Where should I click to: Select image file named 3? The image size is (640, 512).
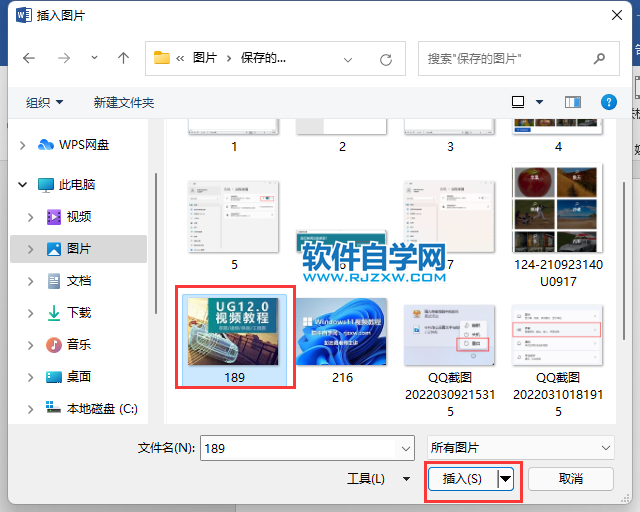coord(450,136)
